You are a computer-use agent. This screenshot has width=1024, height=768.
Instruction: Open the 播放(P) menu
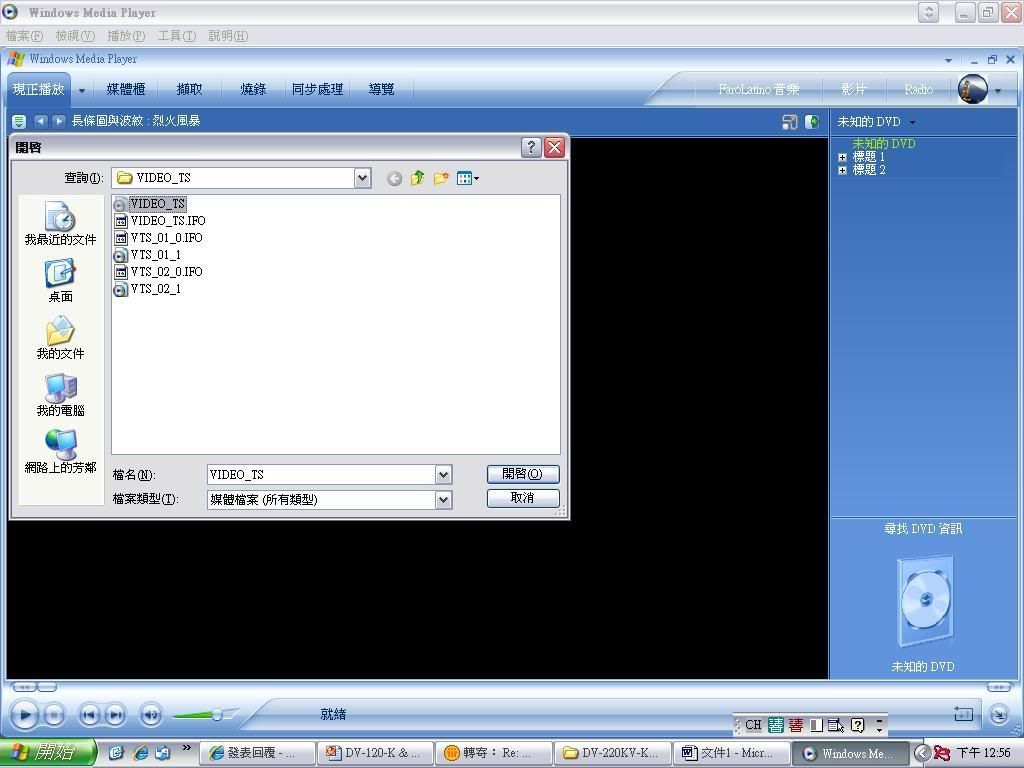(x=126, y=36)
